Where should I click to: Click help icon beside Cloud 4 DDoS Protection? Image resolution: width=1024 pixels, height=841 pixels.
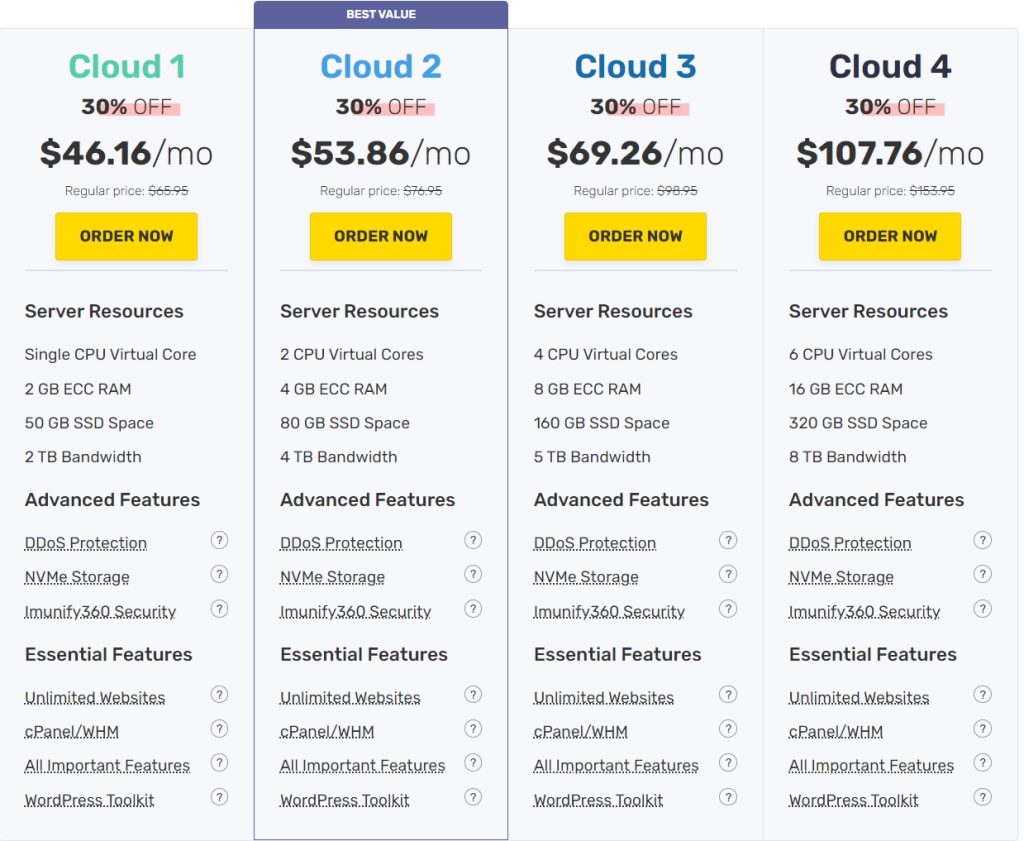coord(983,541)
